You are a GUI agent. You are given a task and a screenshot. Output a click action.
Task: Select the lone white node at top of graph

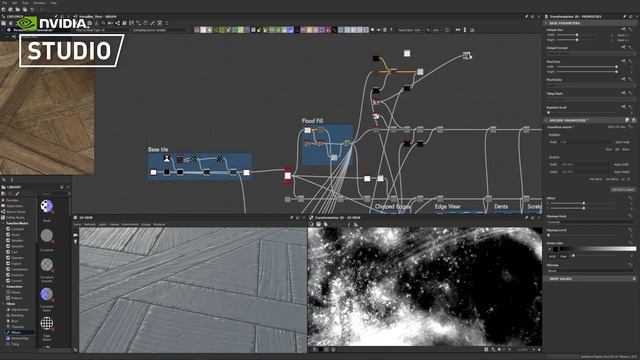[407, 53]
